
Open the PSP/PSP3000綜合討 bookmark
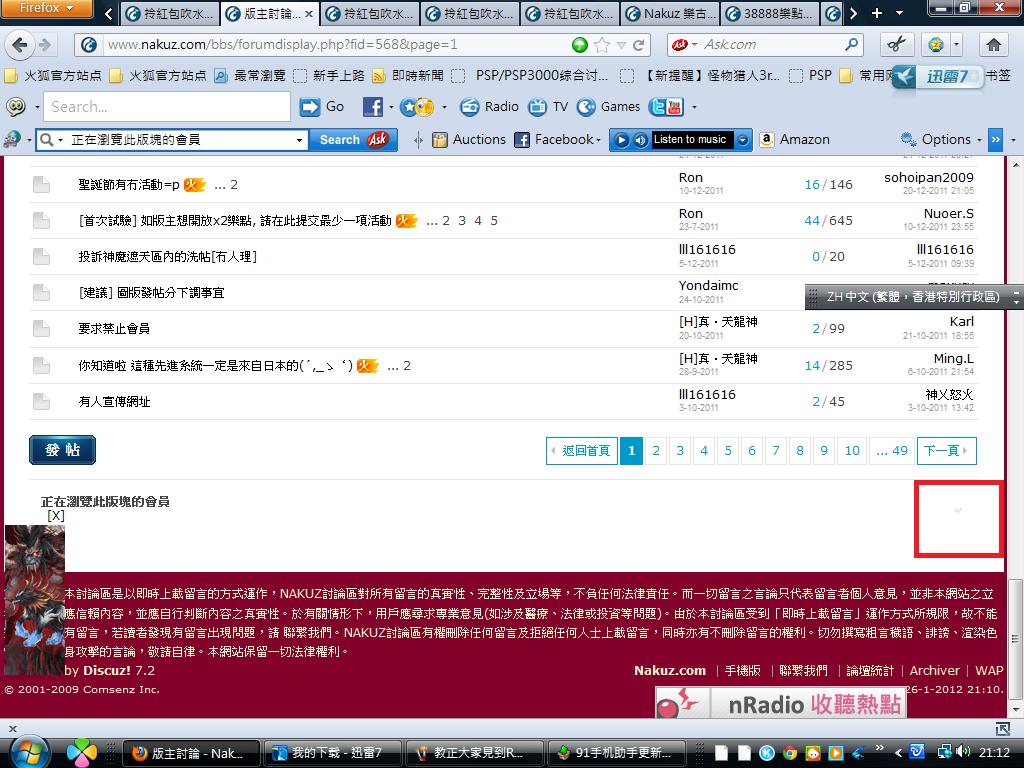coord(530,76)
